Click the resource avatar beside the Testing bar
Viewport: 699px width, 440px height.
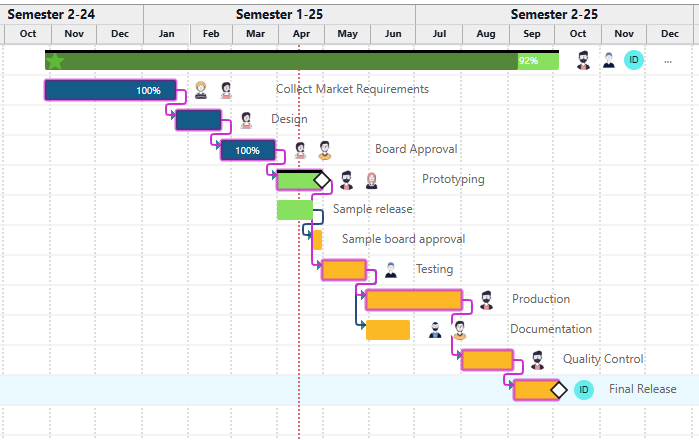(390, 270)
